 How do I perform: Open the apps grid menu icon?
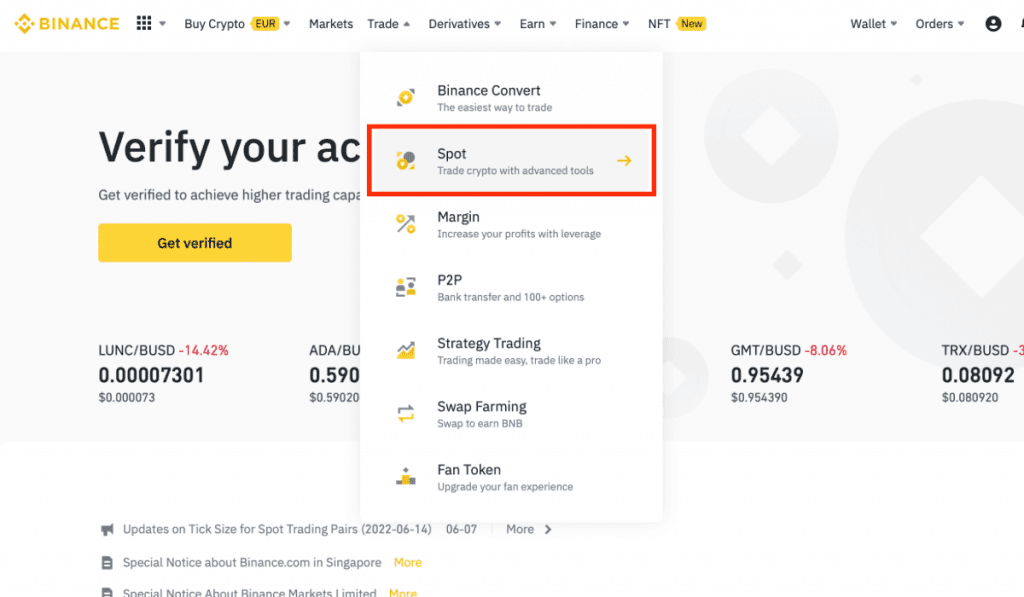[144, 24]
